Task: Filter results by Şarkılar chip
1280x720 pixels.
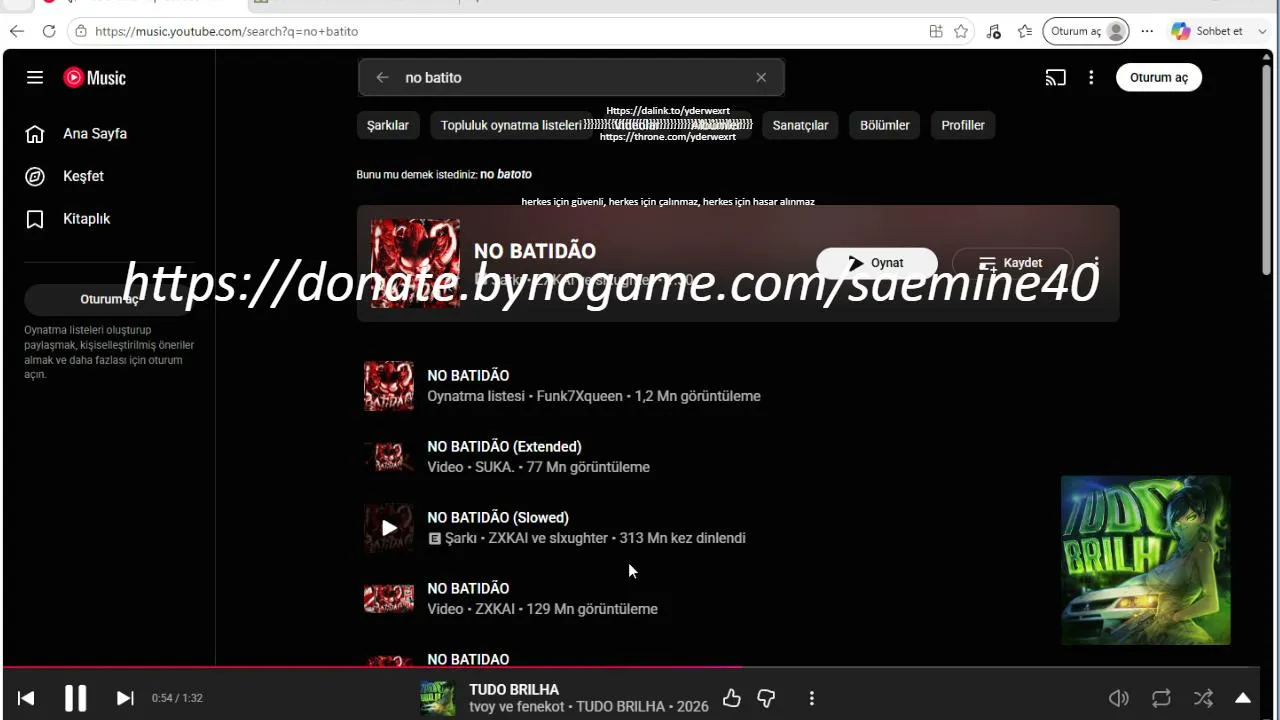Action: tap(388, 125)
